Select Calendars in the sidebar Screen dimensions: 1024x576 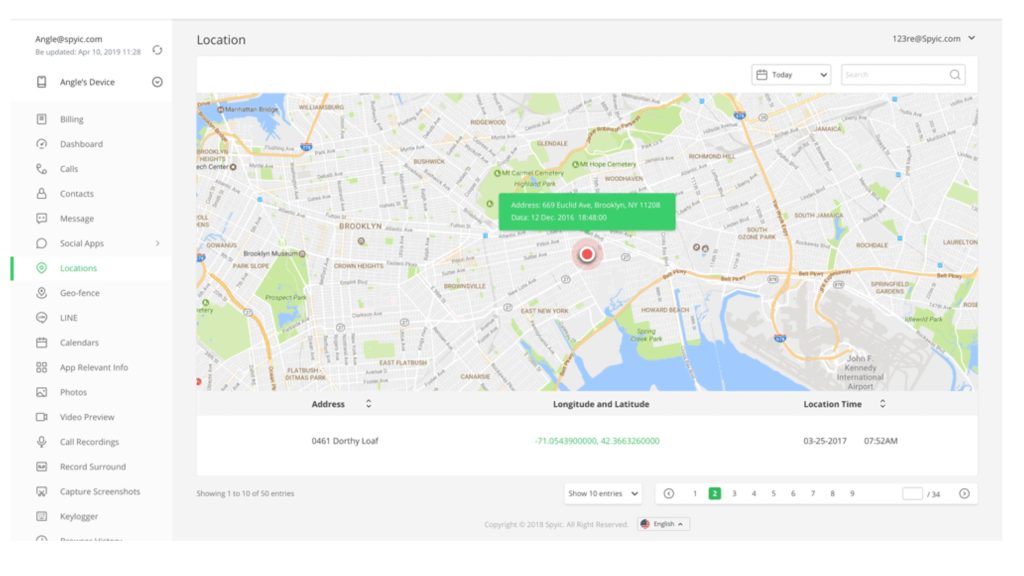click(x=79, y=343)
